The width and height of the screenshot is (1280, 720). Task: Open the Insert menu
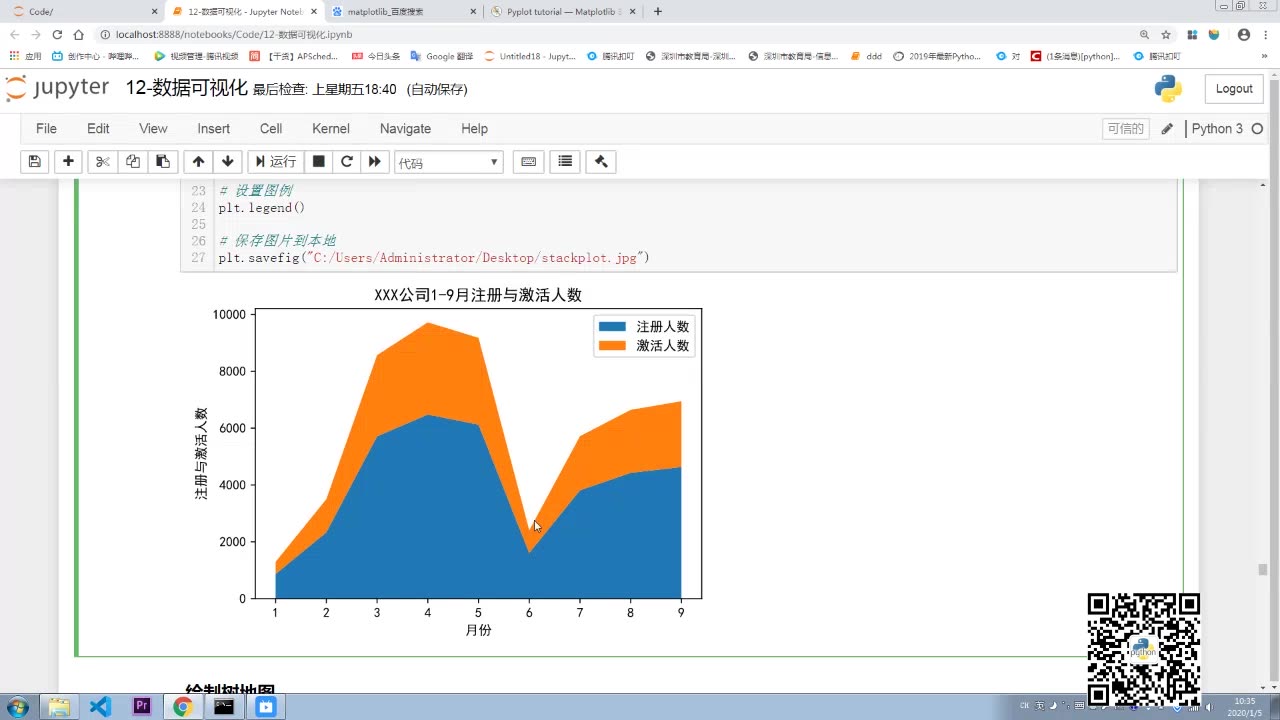pos(214,129)
